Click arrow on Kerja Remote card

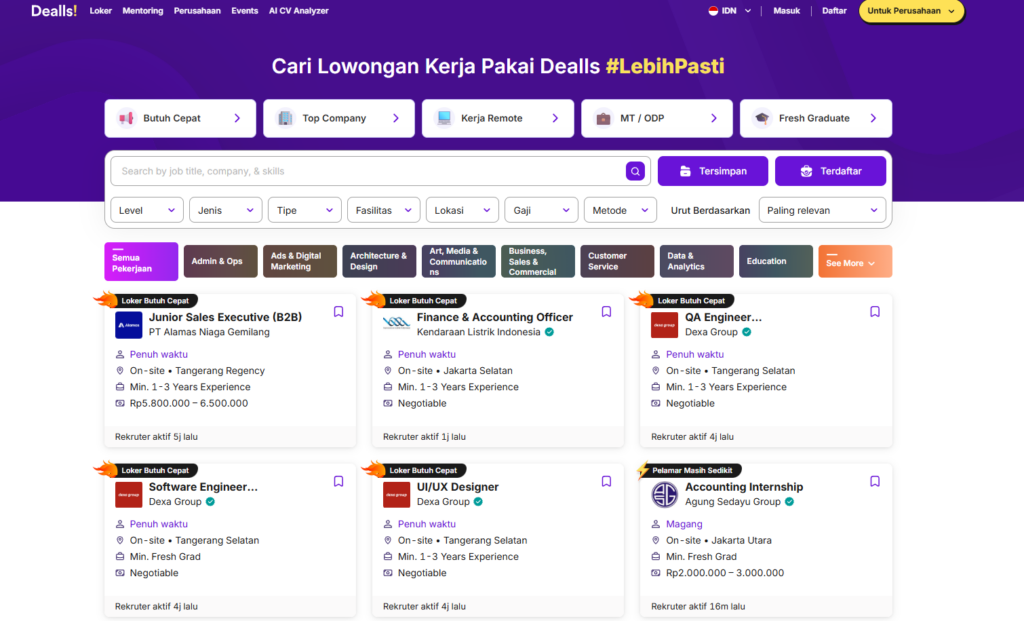point(555,118)
